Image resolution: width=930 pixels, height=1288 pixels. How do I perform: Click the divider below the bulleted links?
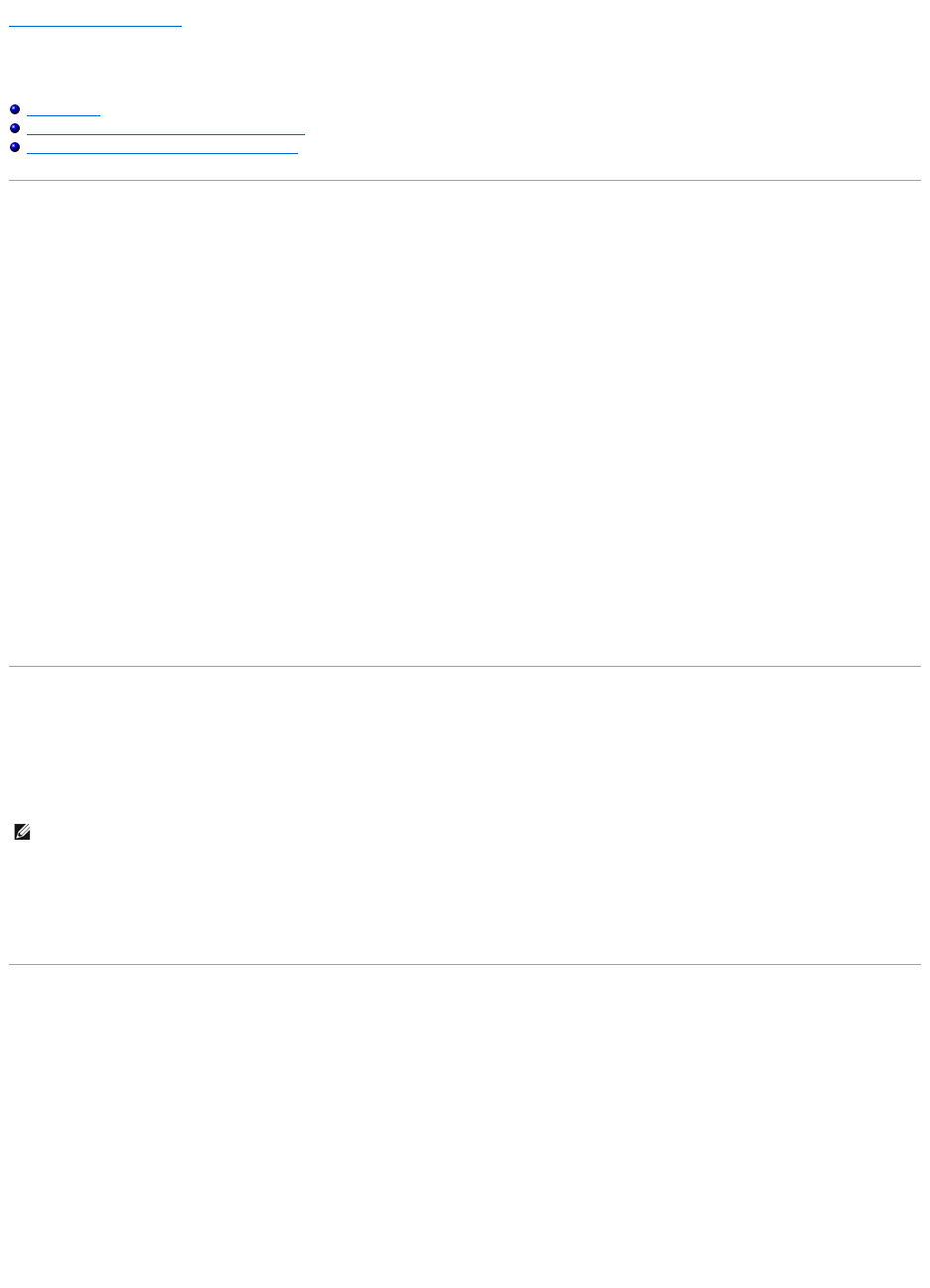point(465,180)
